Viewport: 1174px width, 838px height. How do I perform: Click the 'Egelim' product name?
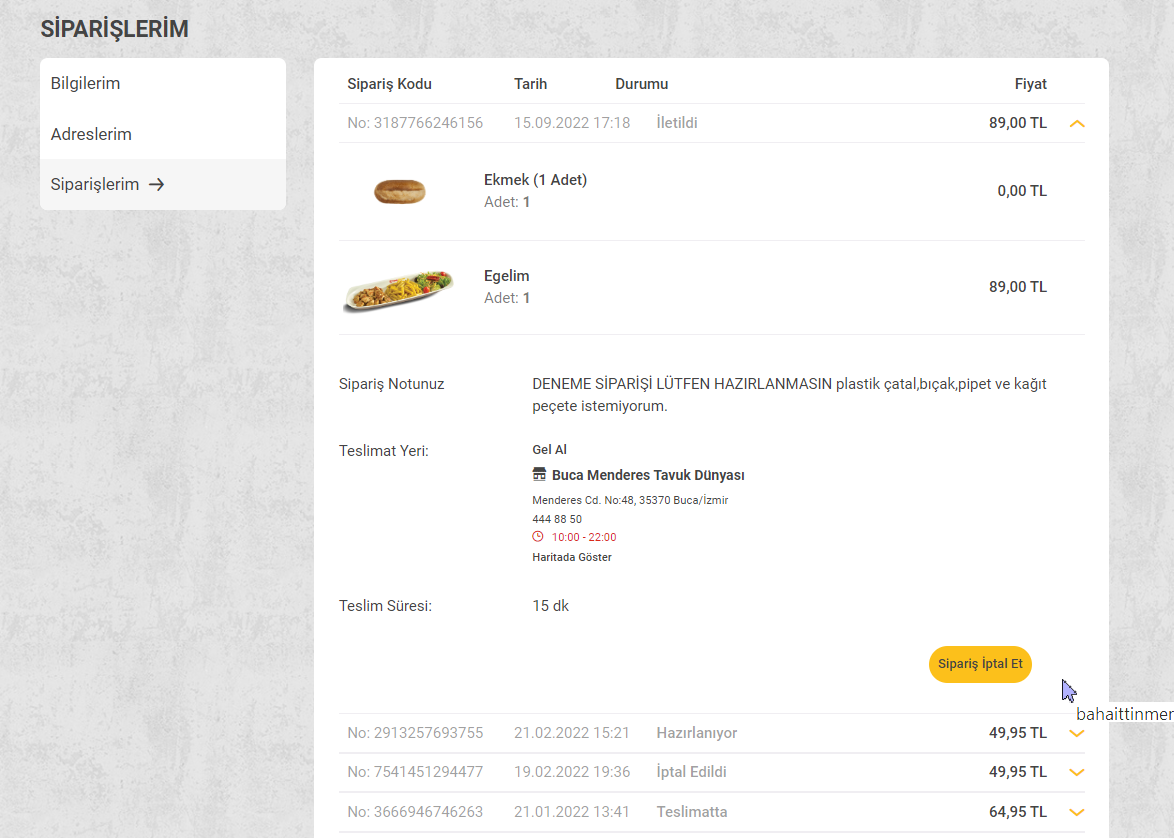(507, 276)
